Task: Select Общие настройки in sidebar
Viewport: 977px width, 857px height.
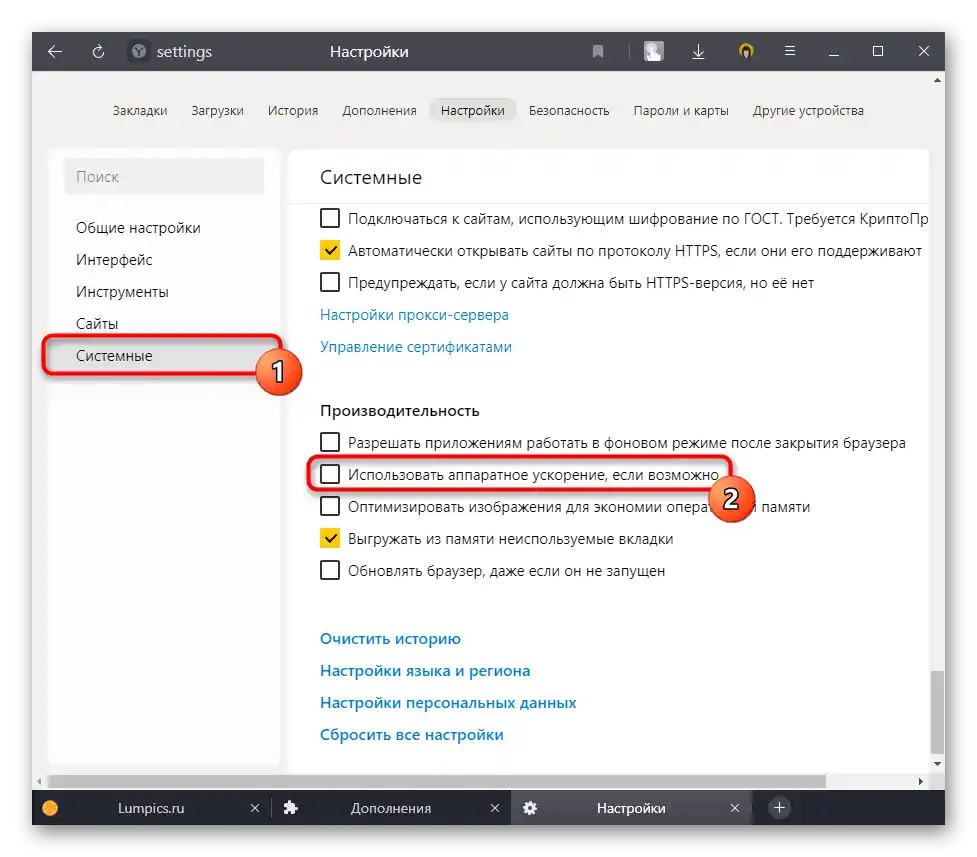Action: (x=138, y=227)
